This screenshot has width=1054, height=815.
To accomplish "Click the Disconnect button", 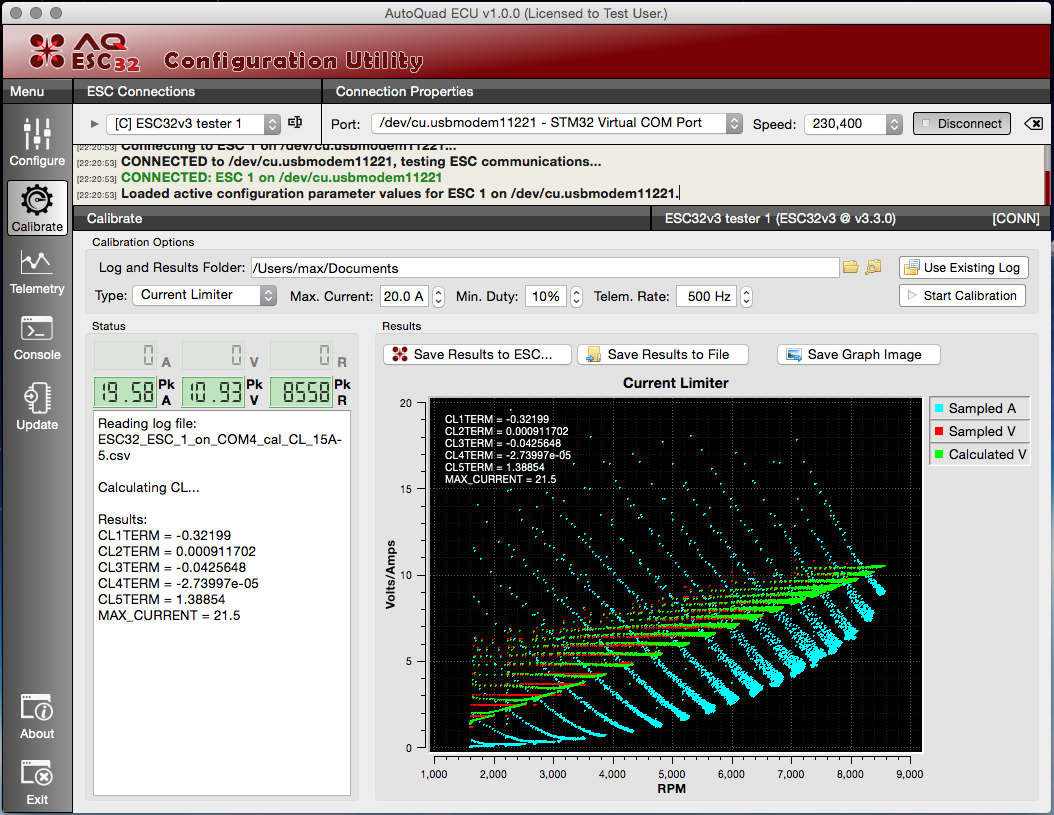I will pos(962,124).
